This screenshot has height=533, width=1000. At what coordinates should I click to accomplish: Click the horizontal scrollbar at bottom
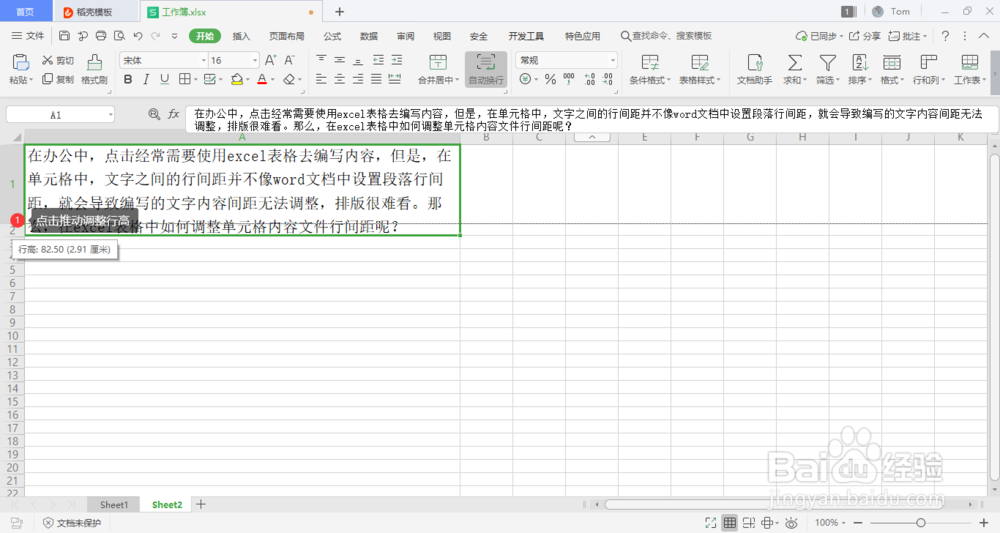pyautogui.click(x=773, y=504)
